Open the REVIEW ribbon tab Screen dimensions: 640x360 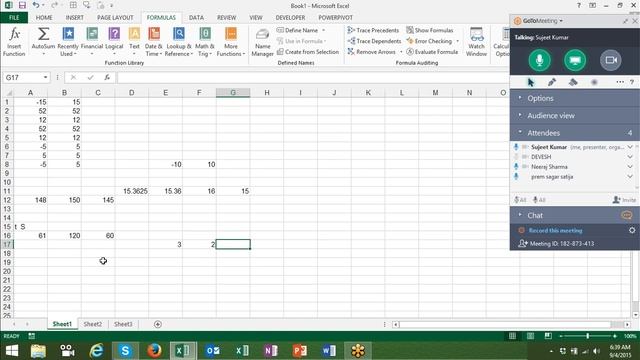pyautogui.click(x=227, y=18)
